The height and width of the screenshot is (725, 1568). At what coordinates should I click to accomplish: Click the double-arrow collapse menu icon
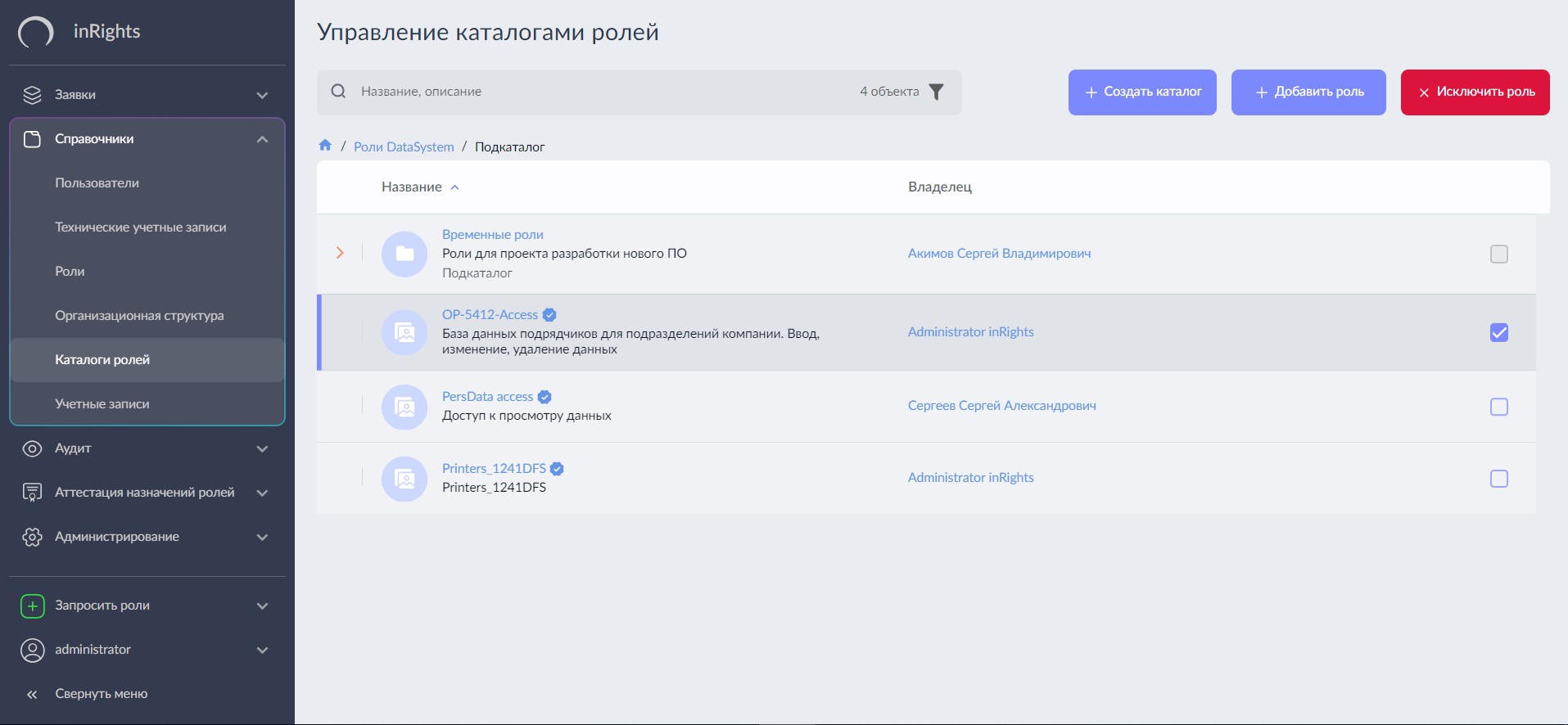point(32,694)
